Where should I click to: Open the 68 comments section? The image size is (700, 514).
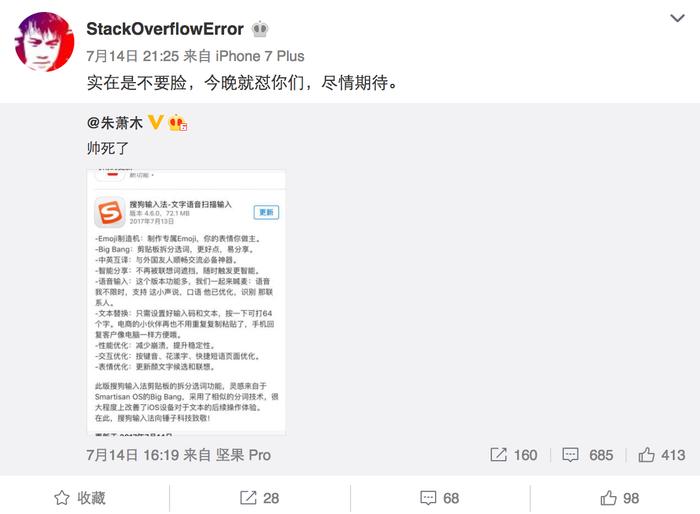coord(440,498)
